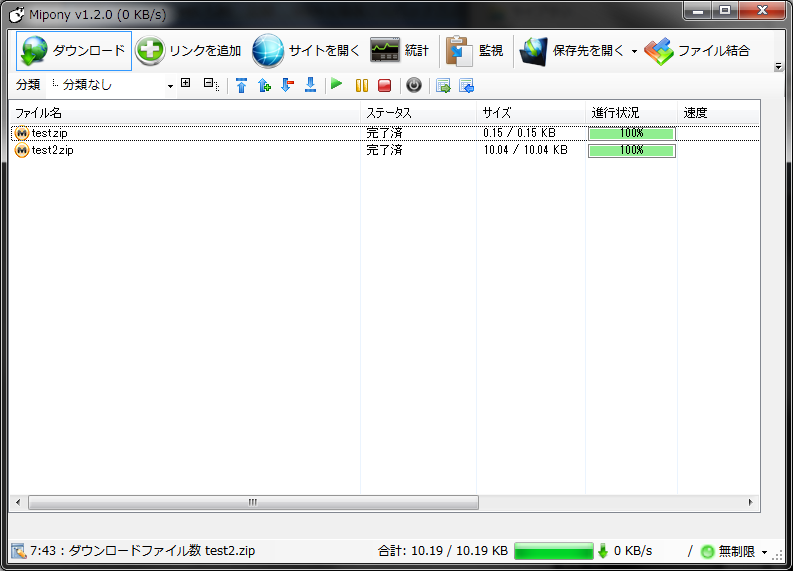This screenshot has width=793, height=571.
Task: Sort by ファイル名 column header
Action: pyautogui.click(x=185, y=113)
